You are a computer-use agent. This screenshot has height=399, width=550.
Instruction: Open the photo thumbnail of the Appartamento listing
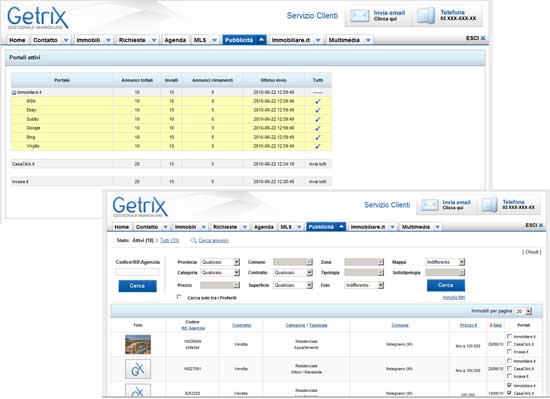click(x=138, y=344)
